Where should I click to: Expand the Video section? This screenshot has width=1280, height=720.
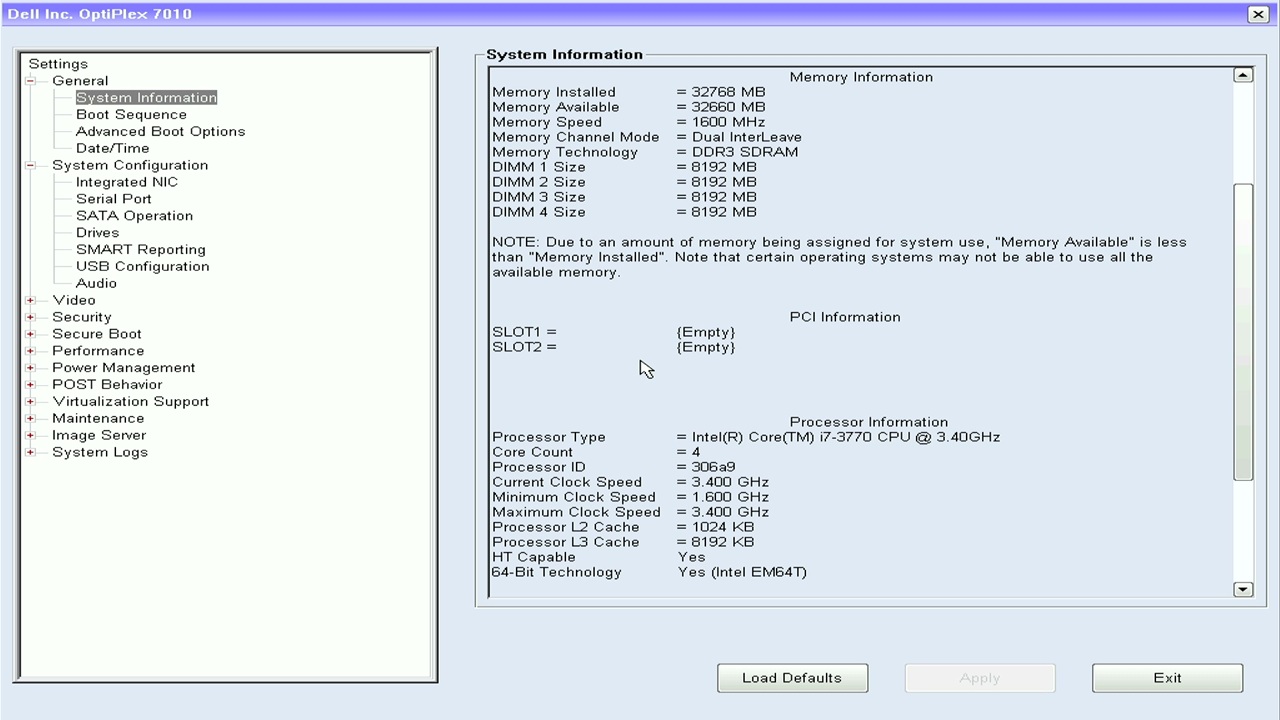point(31,300)
